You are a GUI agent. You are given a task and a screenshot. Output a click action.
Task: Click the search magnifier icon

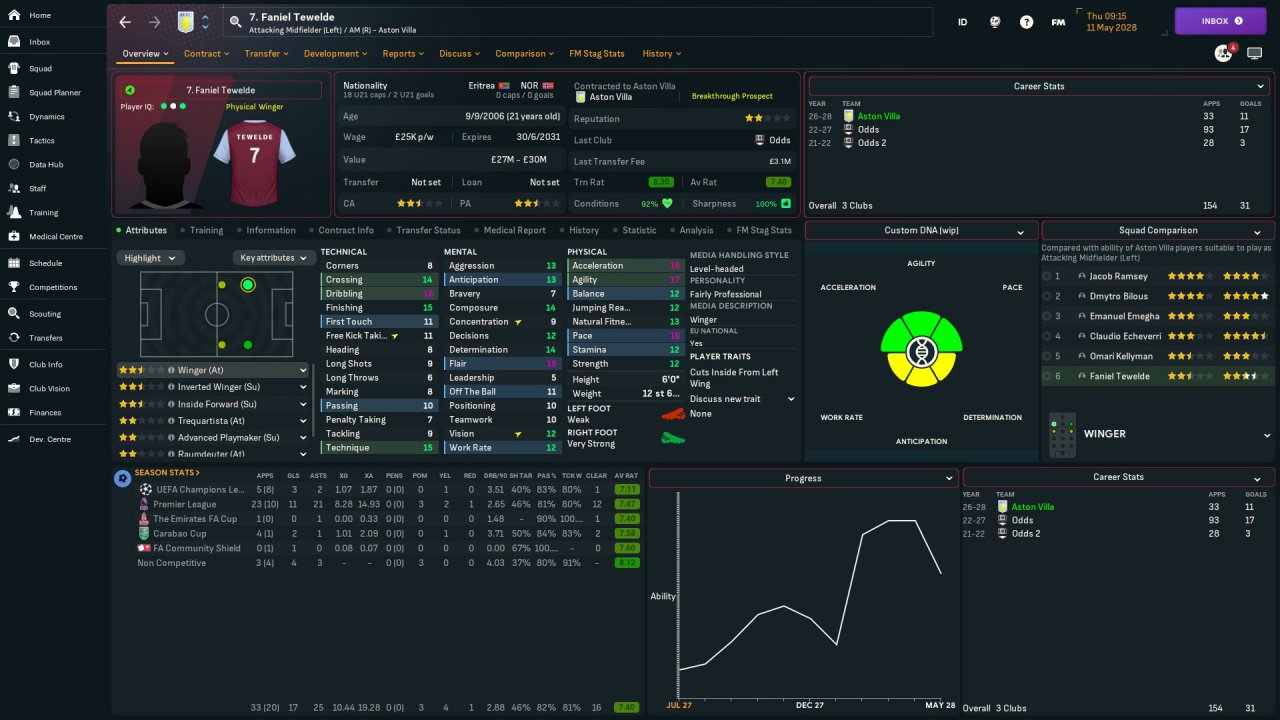(235, 22)
